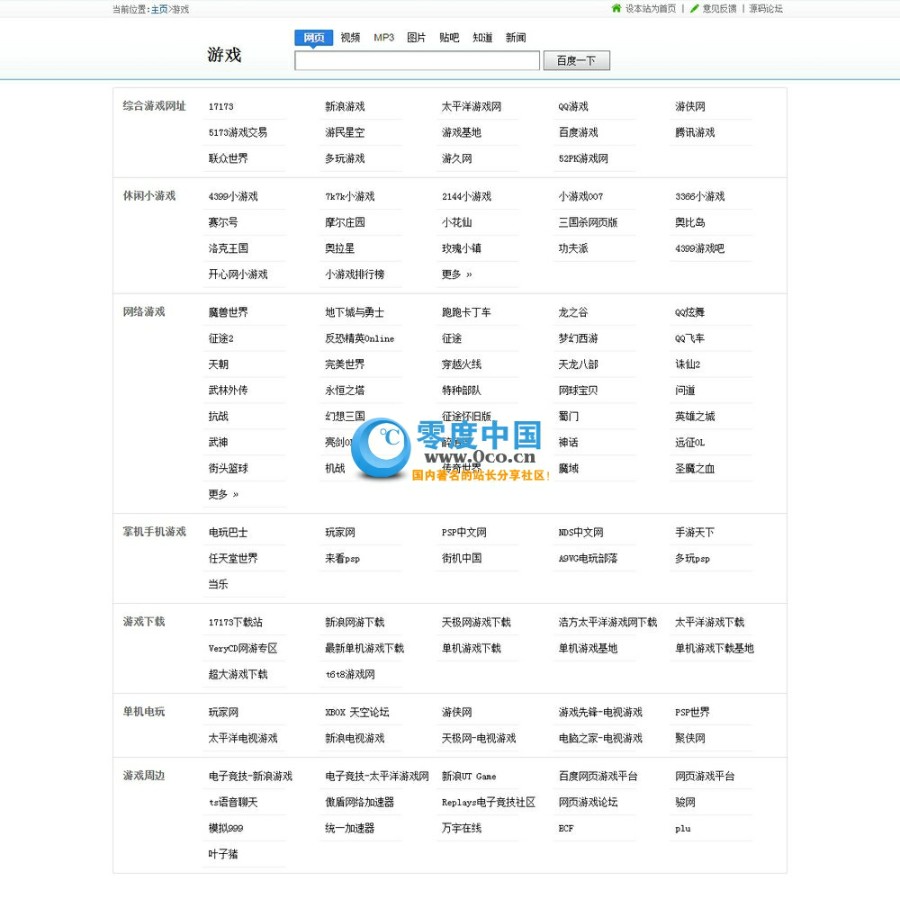Open the plu link
This screenshot has width=900, height=899.
pos(683,828)
